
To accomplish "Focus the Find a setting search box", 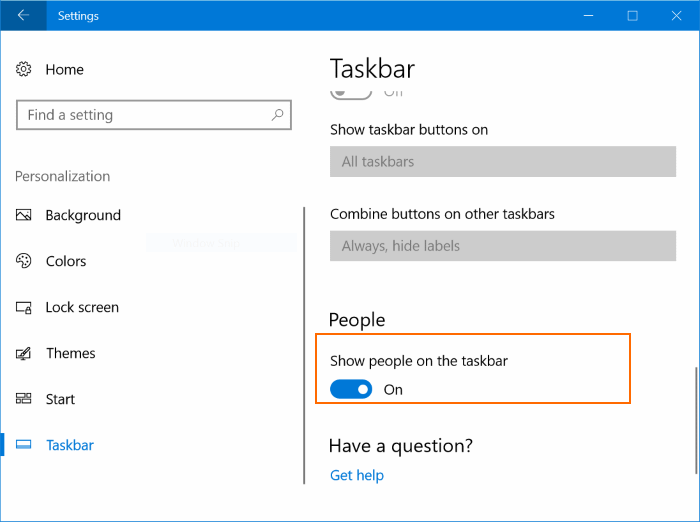I will [x=154, y=115].
